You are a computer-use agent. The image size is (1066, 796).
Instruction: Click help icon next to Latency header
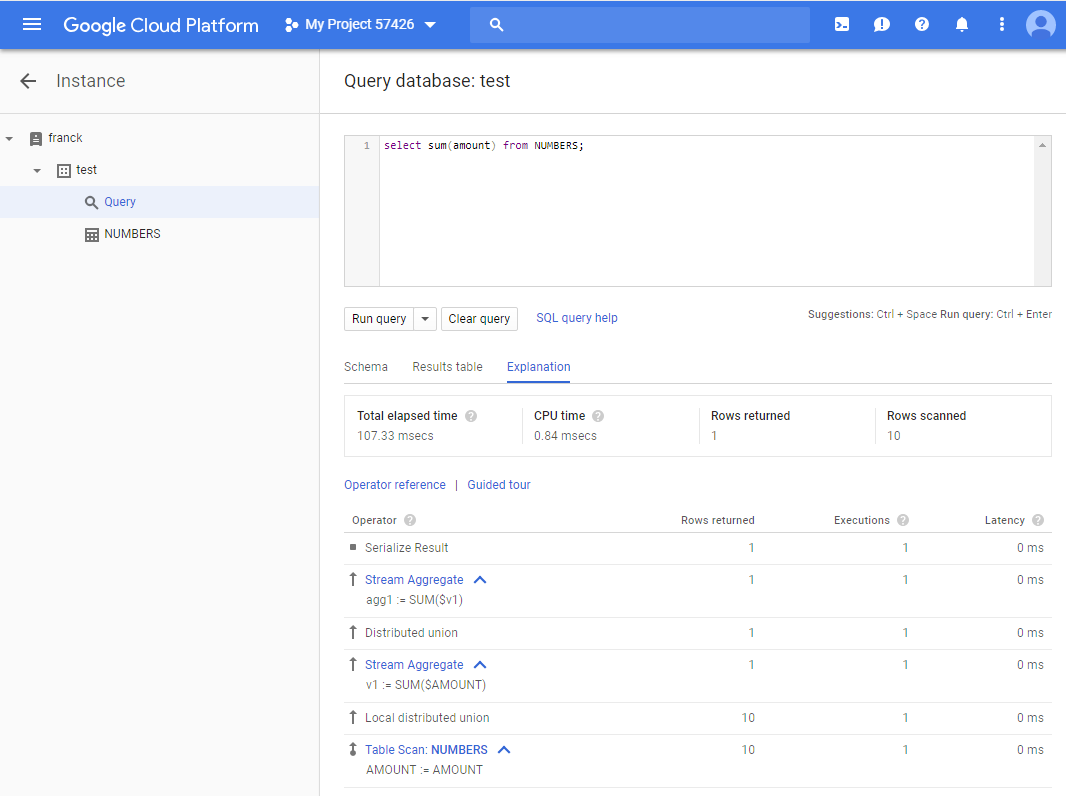click(x=1038, y=520)
